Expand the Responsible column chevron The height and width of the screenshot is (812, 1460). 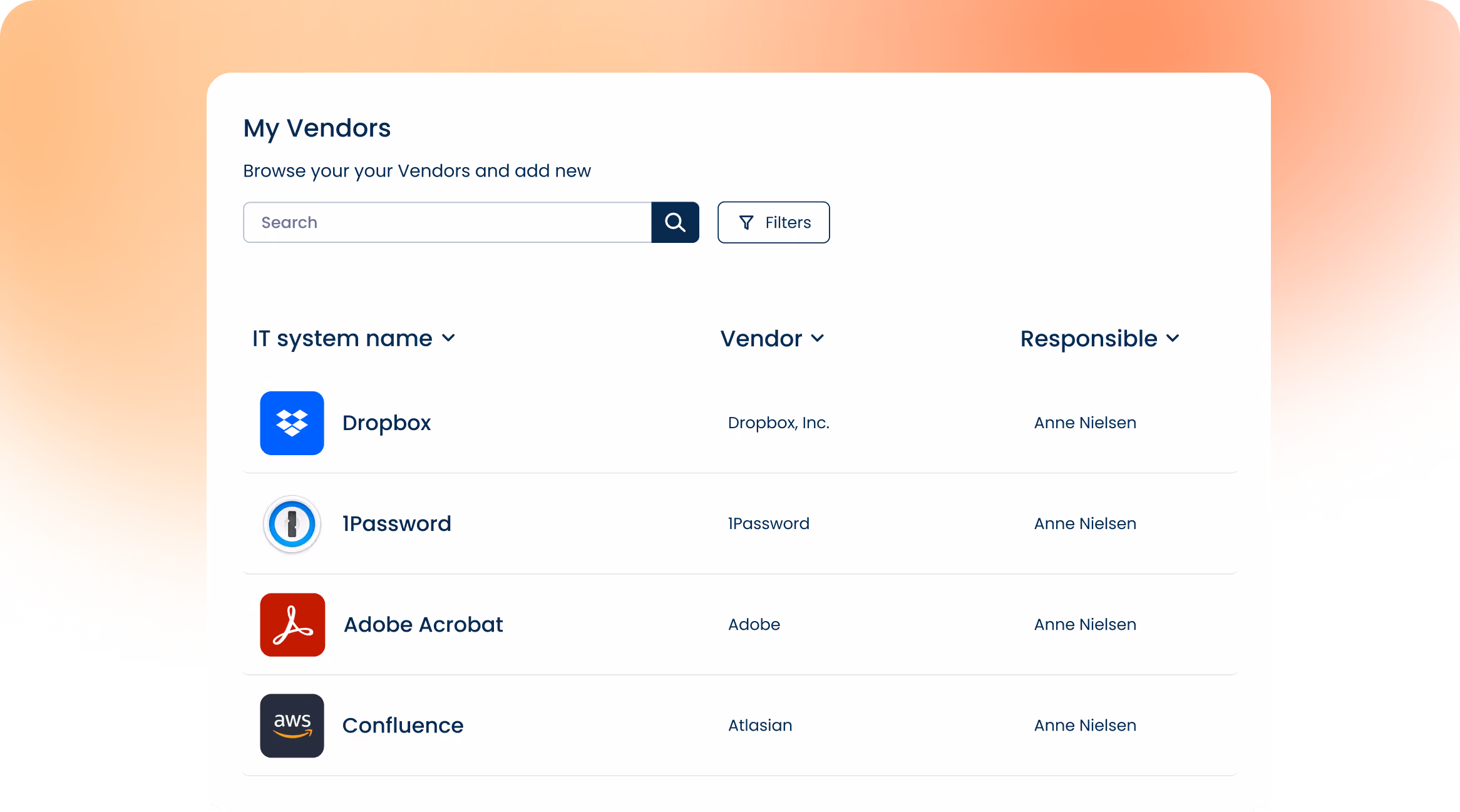[x=1173, y=339]
